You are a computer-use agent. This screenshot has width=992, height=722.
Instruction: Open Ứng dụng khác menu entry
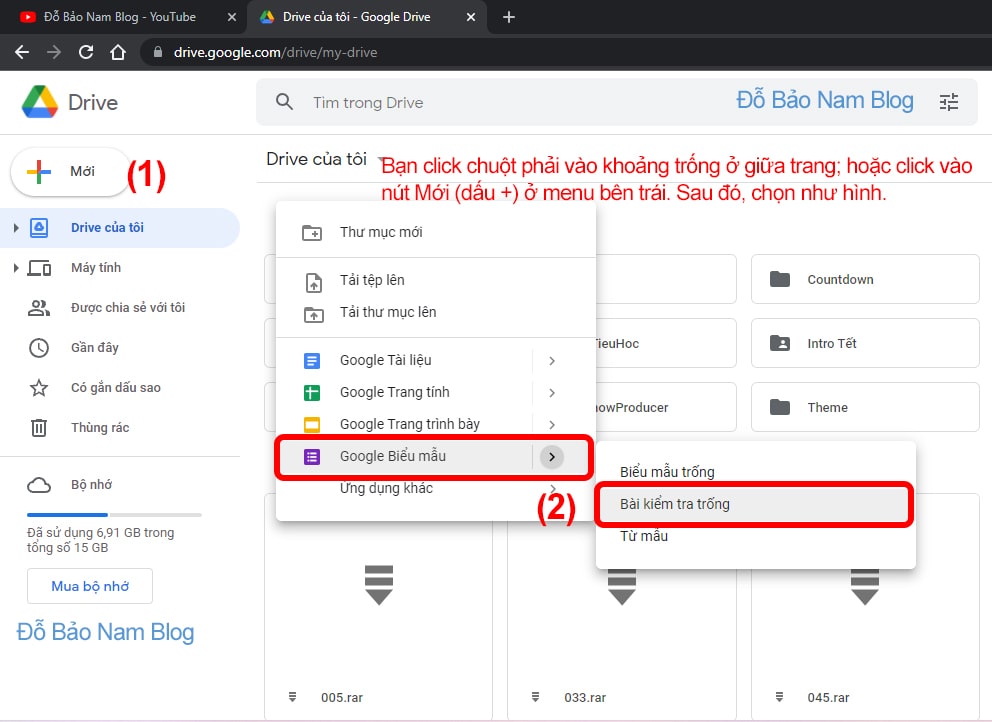[436, 489]
